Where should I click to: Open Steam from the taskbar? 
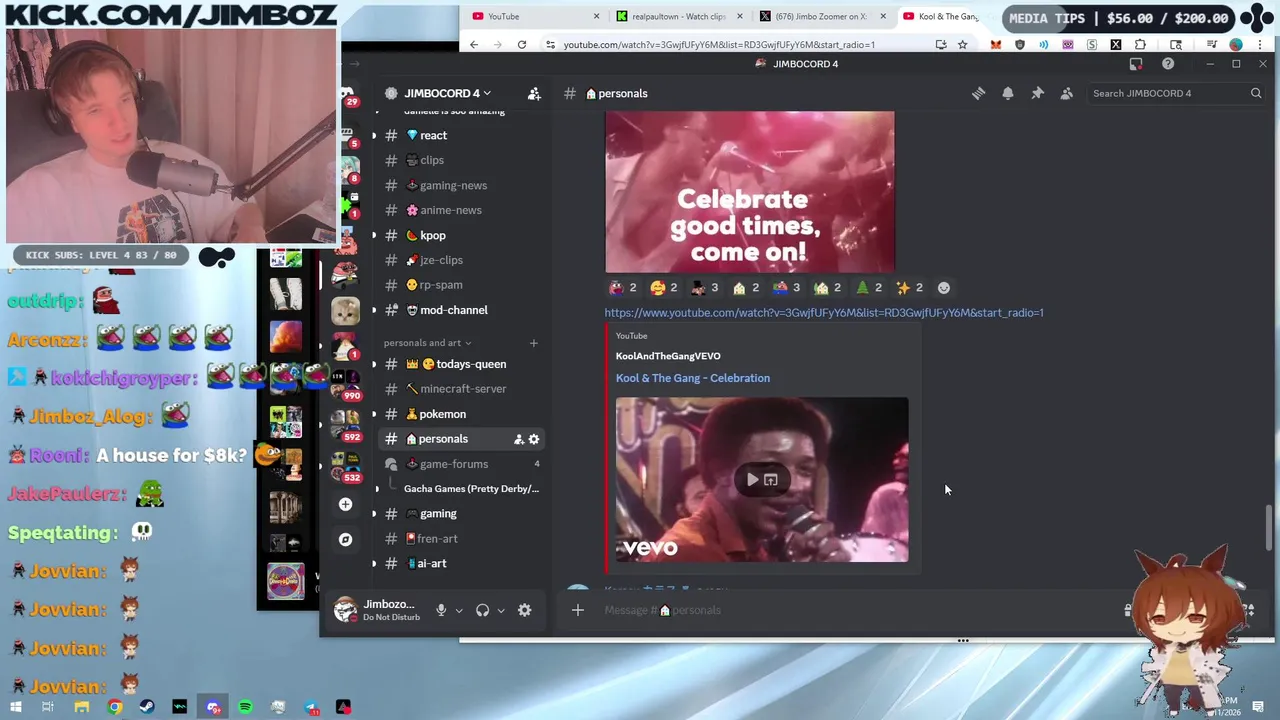(147, 707)
